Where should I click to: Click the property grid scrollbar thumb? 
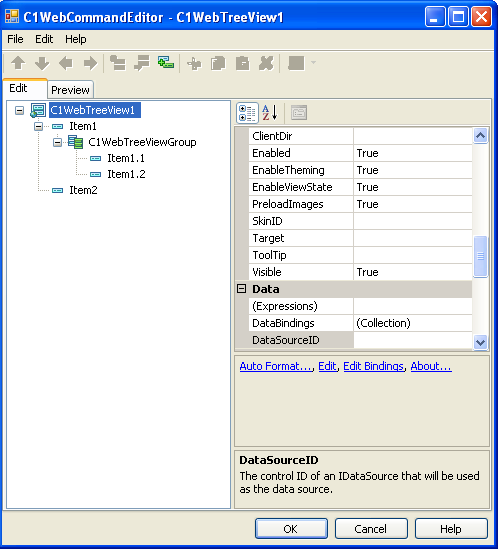(x=480, y=257)
